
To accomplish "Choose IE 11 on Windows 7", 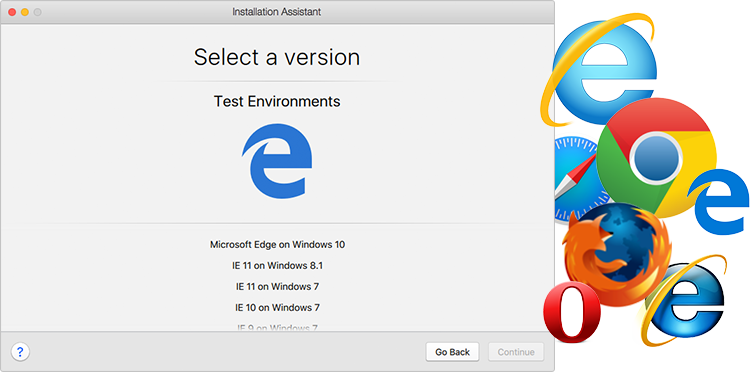I will (x=277, y=286).
